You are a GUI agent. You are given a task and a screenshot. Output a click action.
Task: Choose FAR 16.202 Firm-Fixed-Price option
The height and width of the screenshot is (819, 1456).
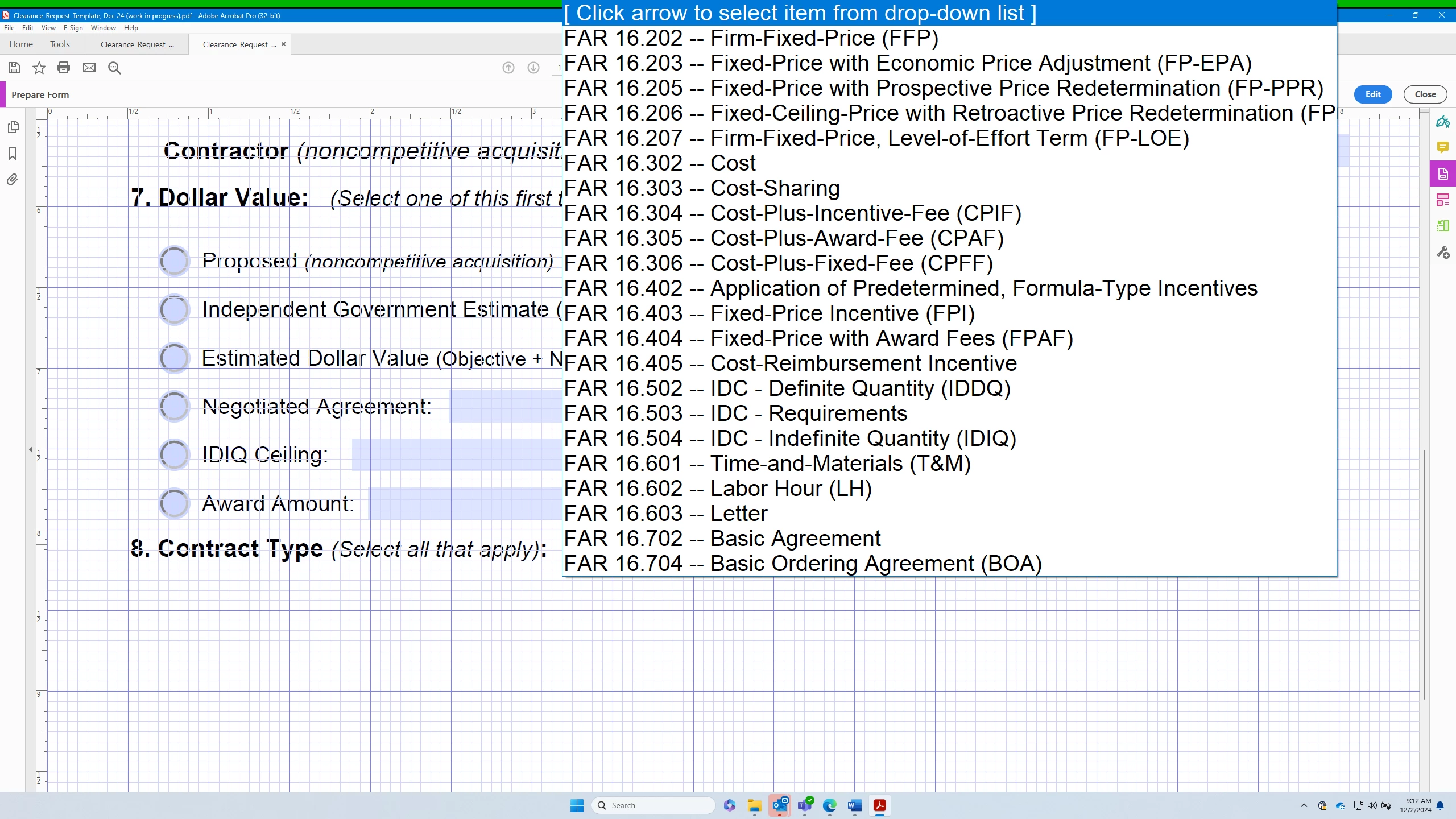pos(751,38)
